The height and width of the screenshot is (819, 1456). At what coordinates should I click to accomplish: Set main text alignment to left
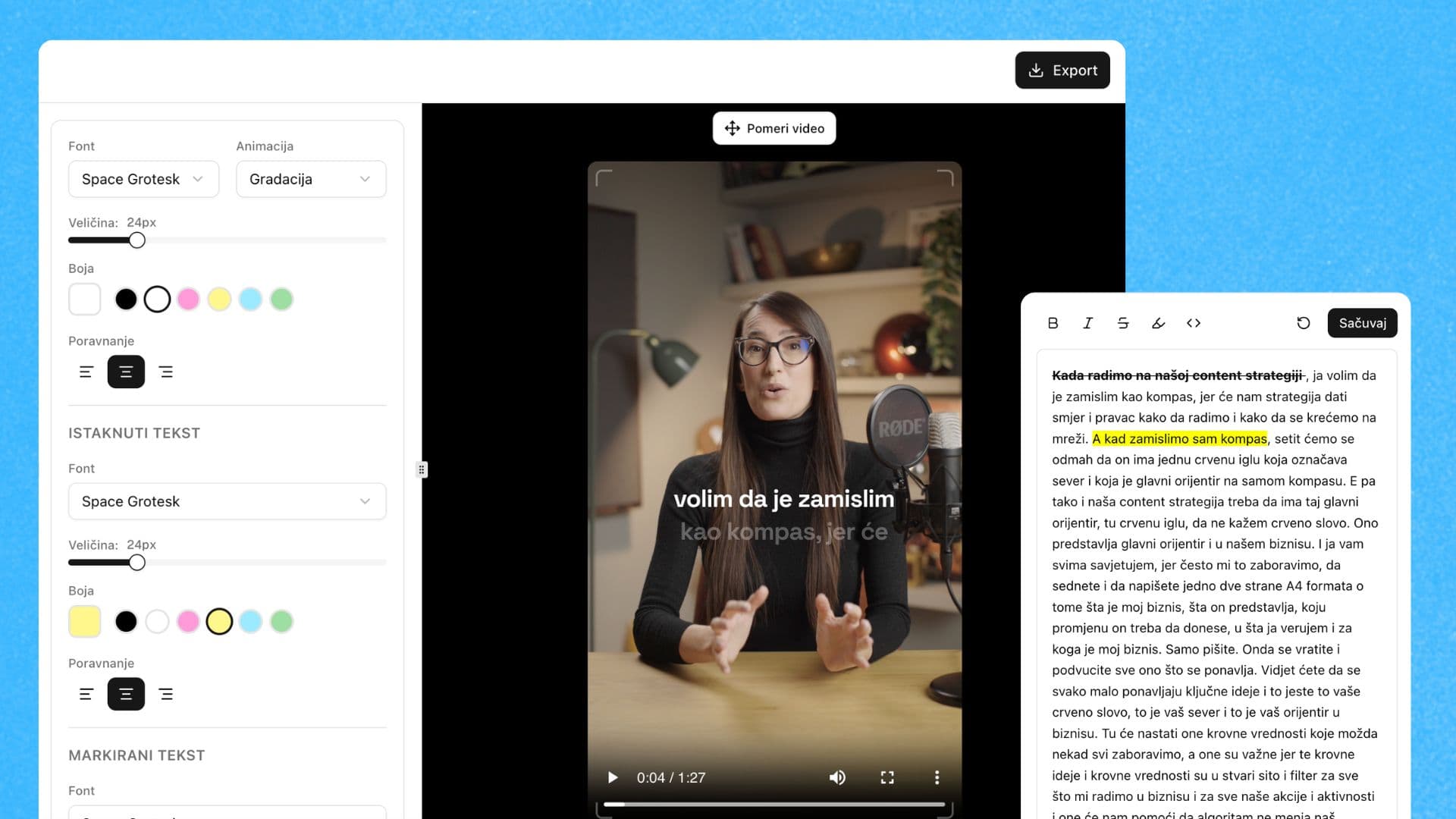[86, 372]
